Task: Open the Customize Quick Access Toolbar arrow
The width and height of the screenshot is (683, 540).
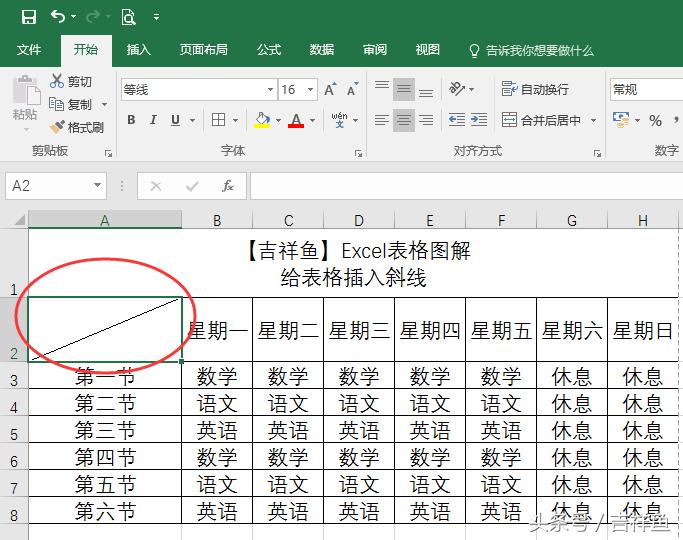Action: pos(156,17)
